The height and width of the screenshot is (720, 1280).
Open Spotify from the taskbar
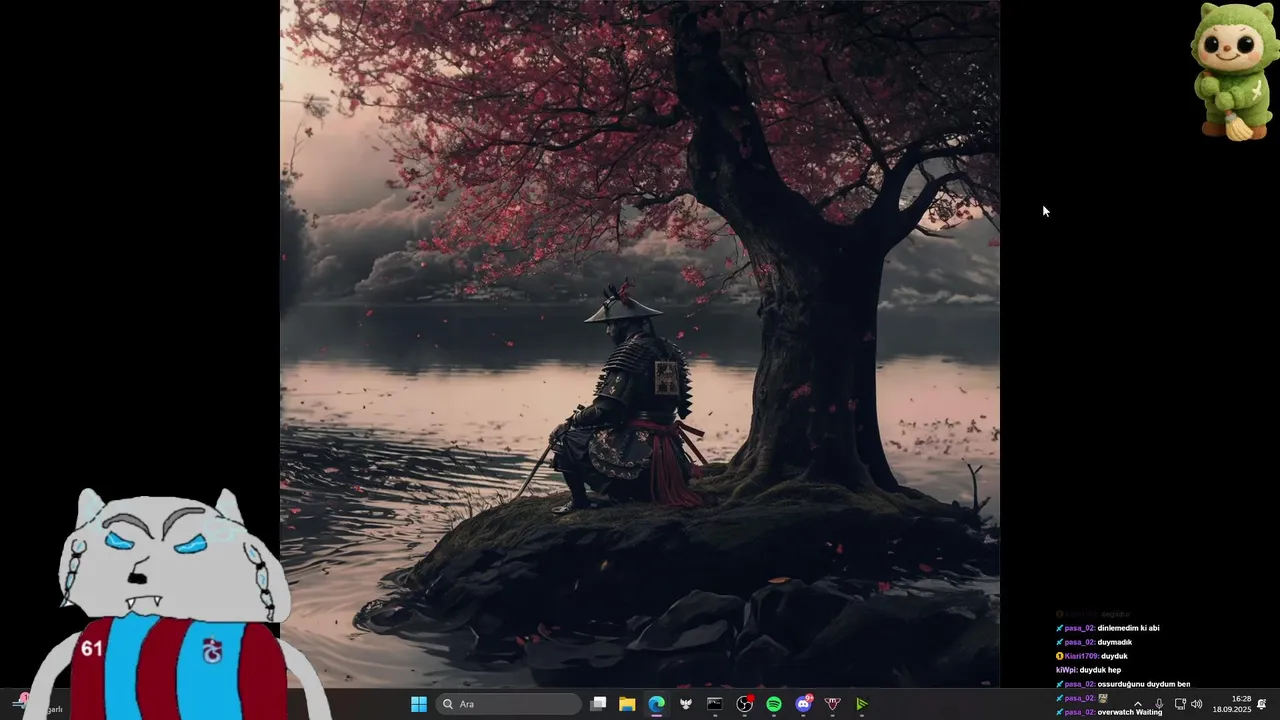pos(774,704)
